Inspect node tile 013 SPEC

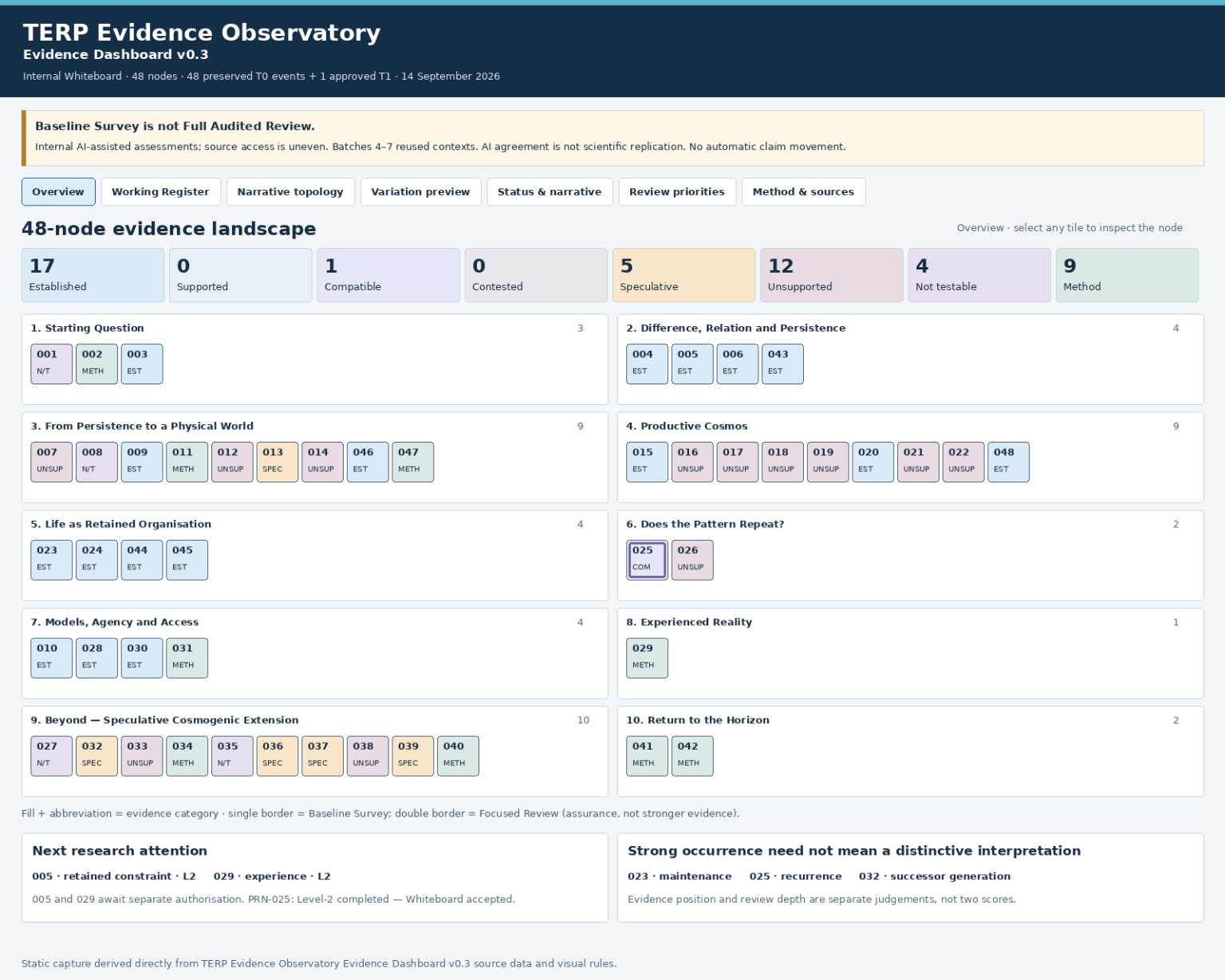click(x=278, y=462)
